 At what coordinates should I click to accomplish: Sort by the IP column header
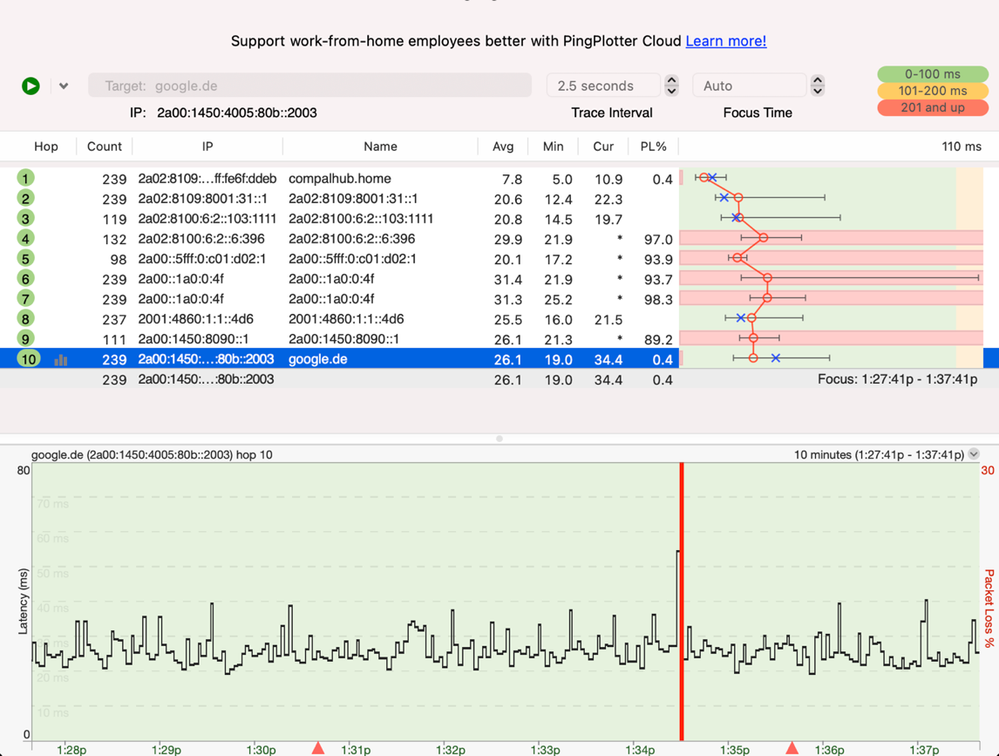point(208,146)
